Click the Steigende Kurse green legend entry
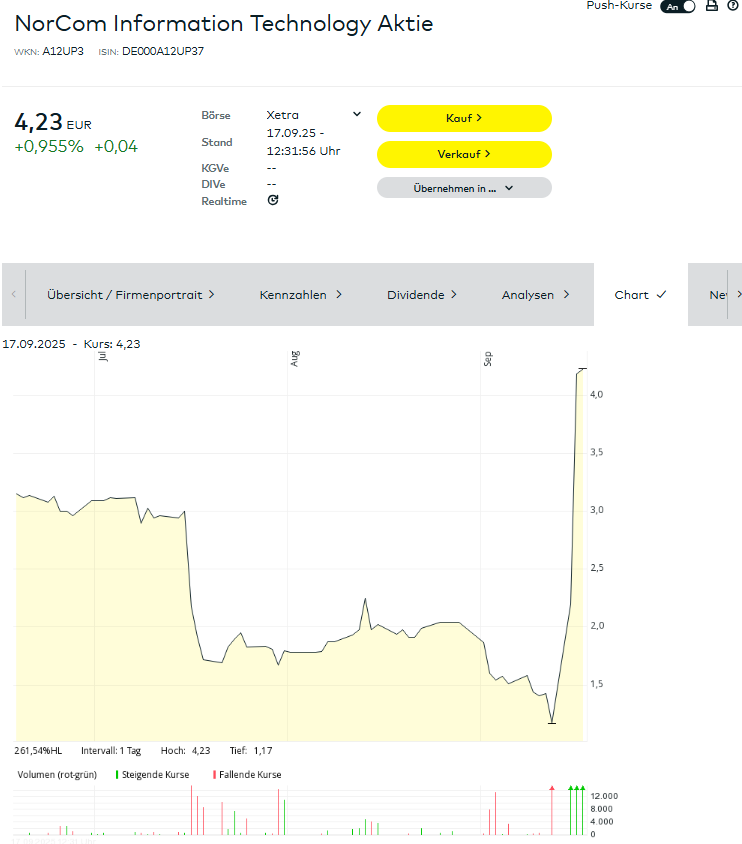The height and width of the screenshot is (844, 742). (152, 775)
